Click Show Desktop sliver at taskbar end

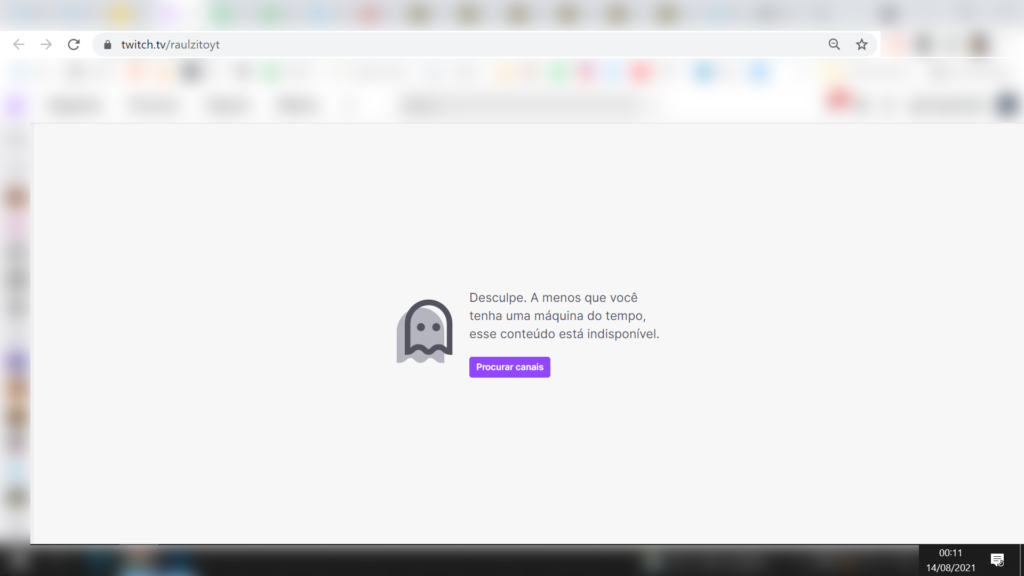pos(1021,559)
